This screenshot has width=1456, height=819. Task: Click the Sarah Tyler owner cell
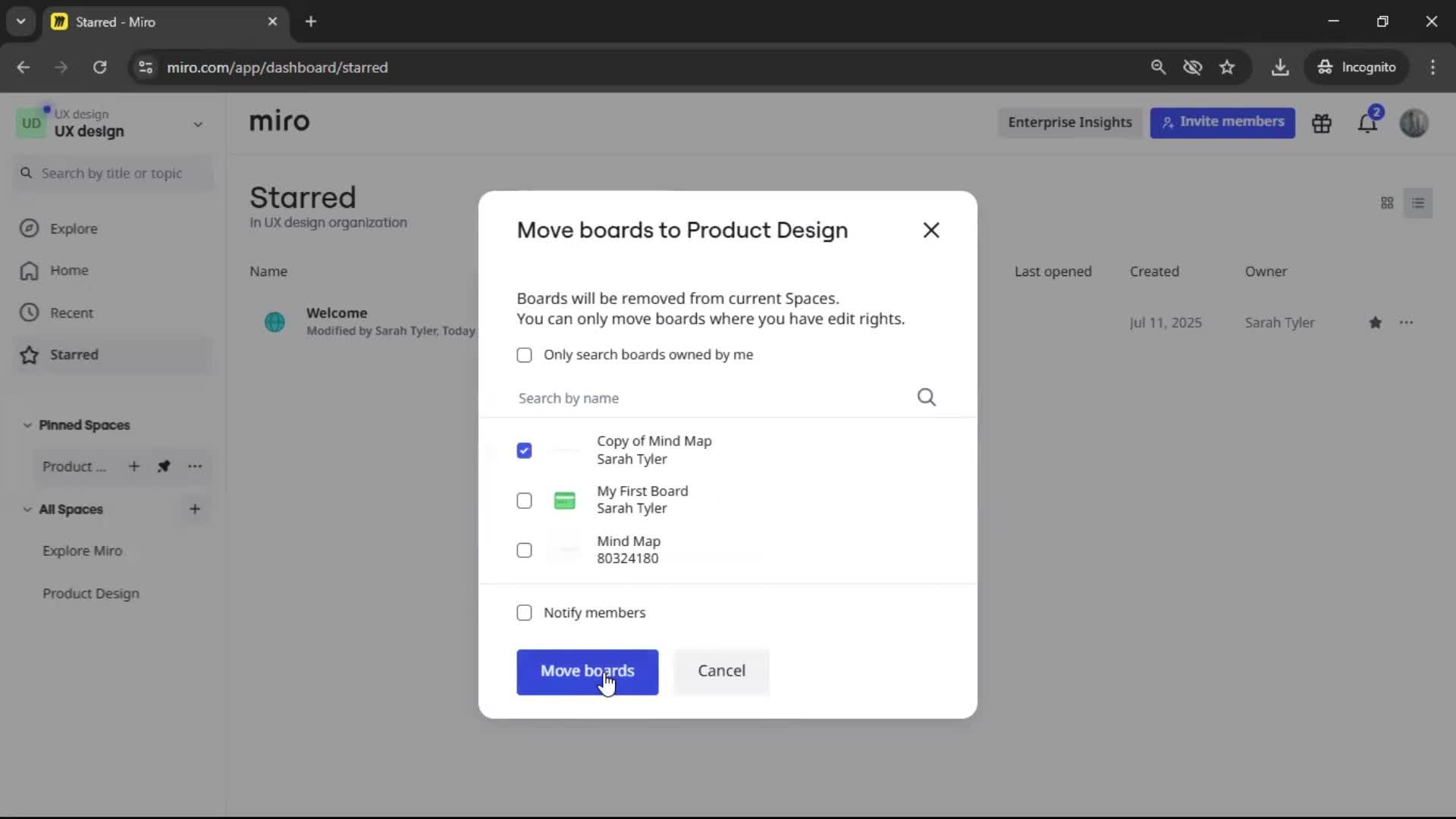1279,323
